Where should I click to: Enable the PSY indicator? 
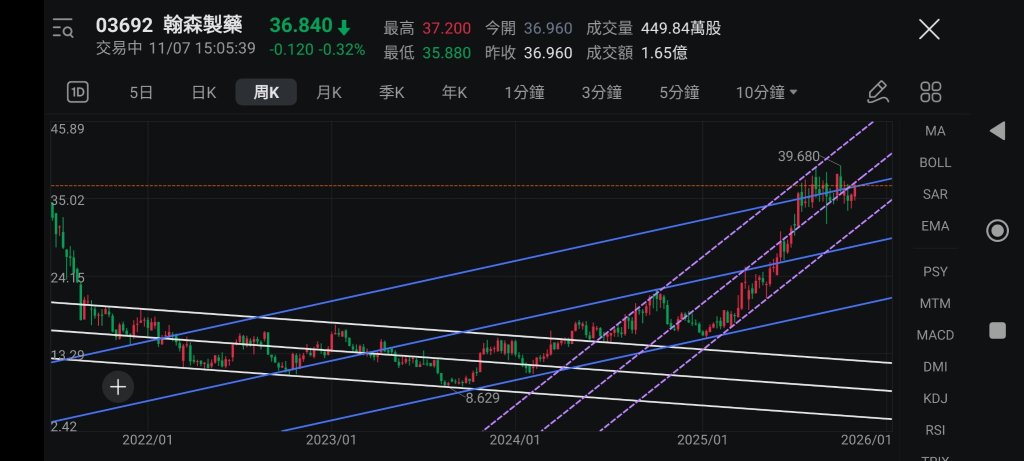pos(935,272)
